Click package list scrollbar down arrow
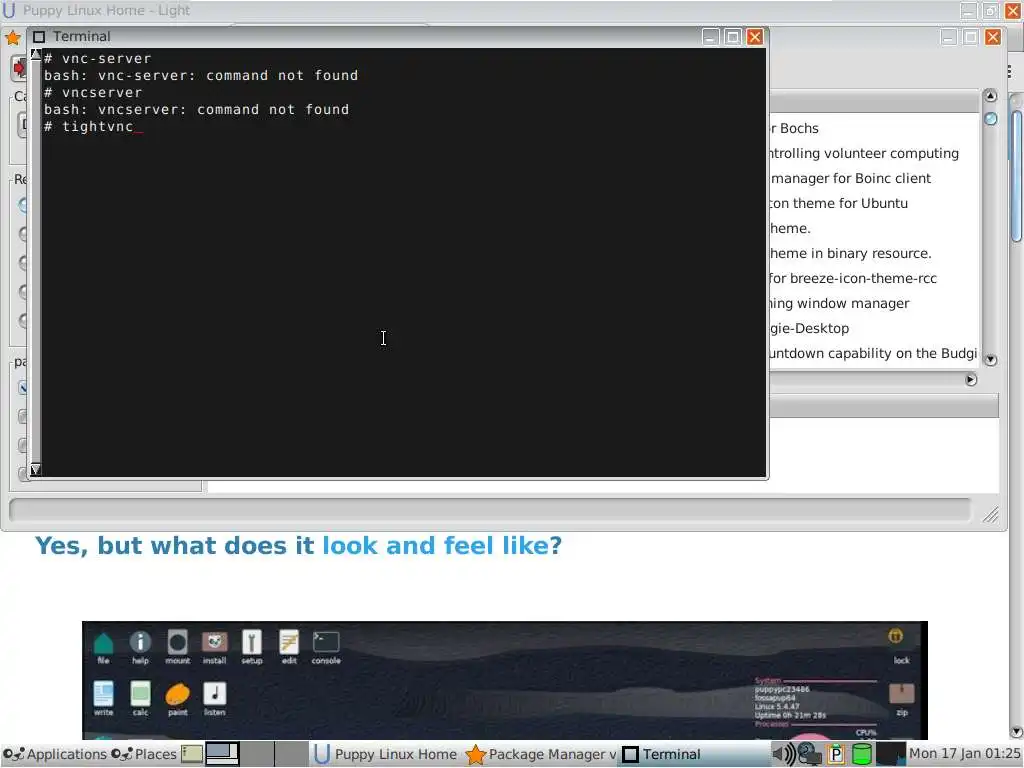Screen dimensions: 1024x768 (991, 360)
